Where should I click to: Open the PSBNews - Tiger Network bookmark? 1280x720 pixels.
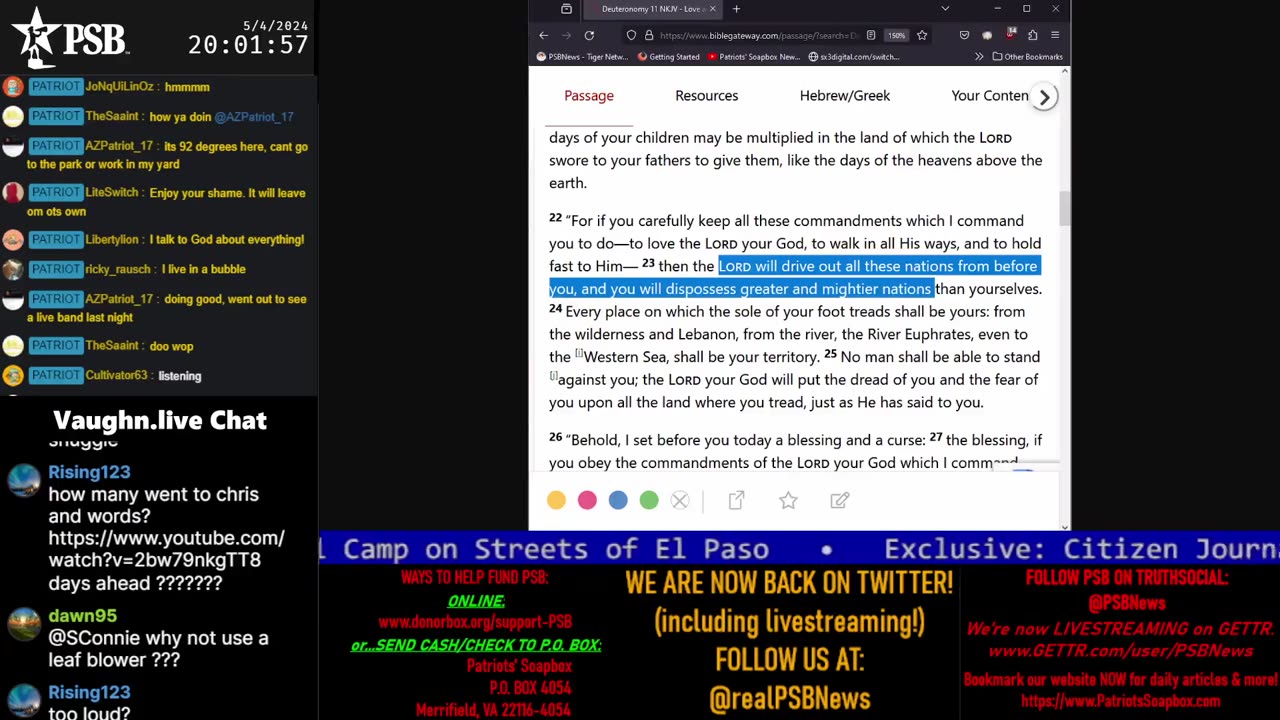[582, 57]
